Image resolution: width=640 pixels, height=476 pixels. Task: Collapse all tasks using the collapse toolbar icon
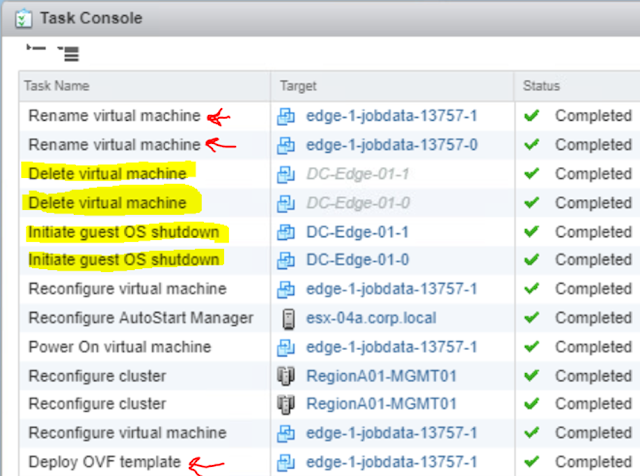[x=36, y=48]
